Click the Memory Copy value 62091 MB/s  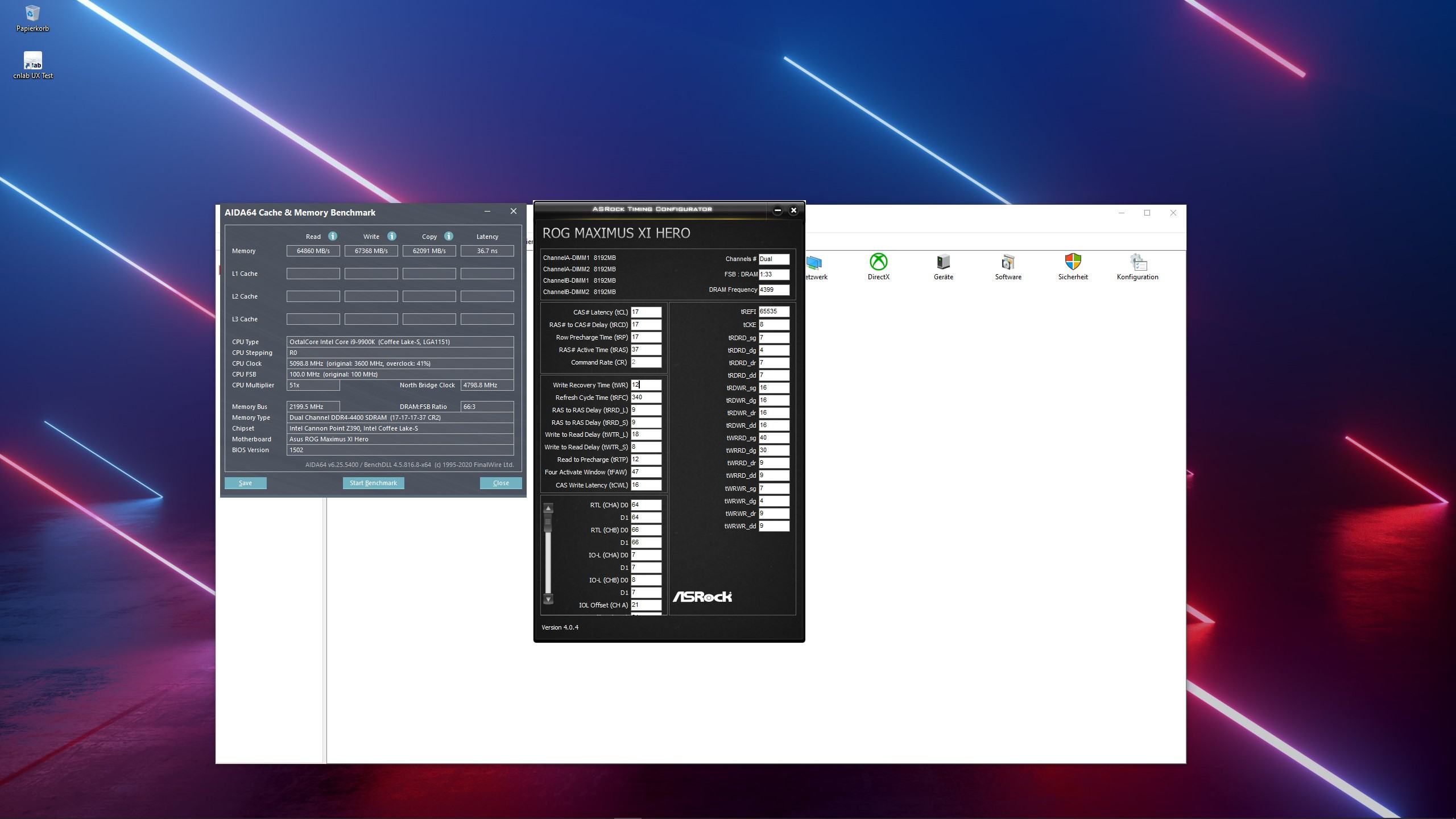click(429, 251)
